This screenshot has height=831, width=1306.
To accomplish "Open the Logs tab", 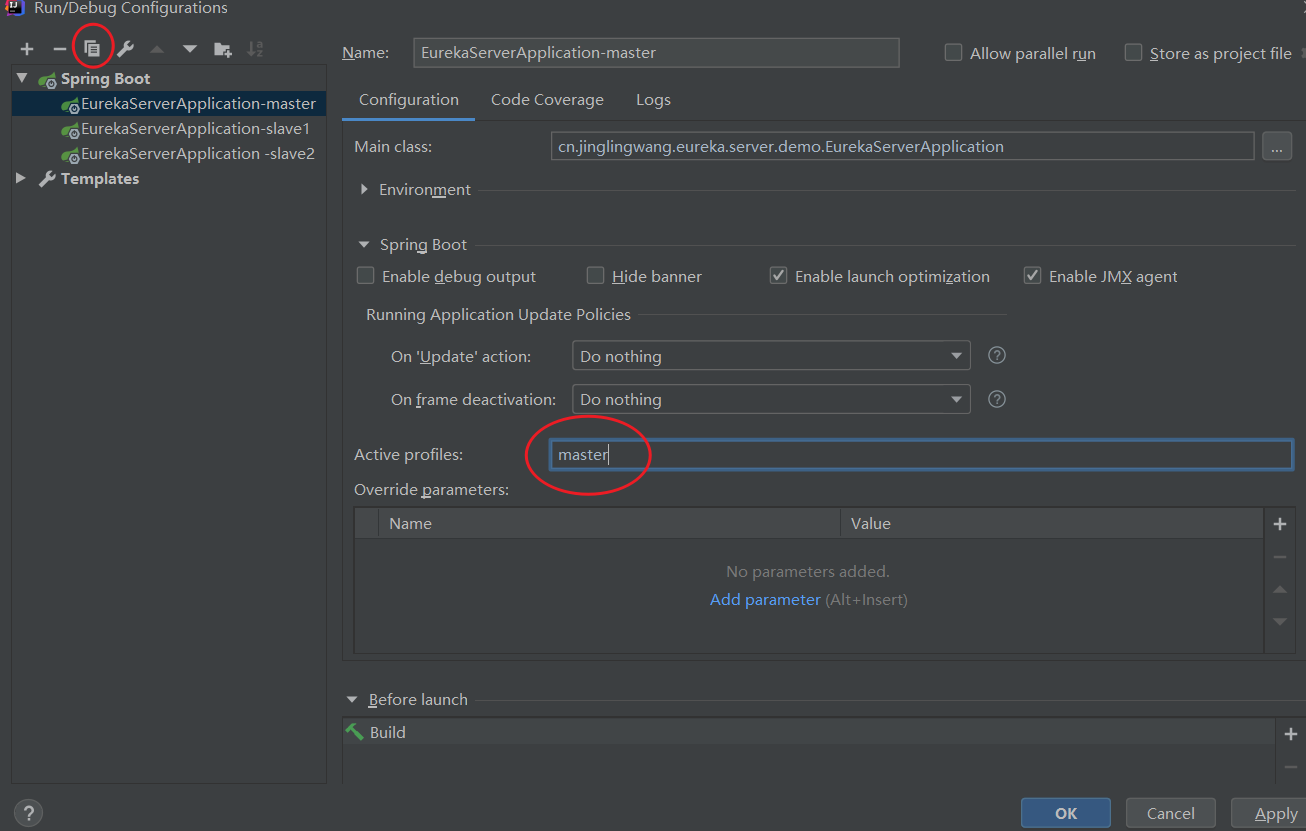I will pos(653,100).
